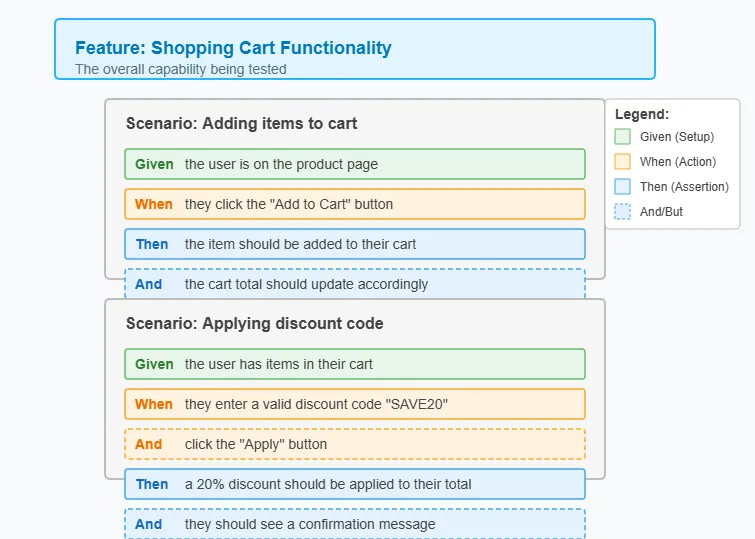Click the "When" keyword in the SAVE20 step

coord(154,404)
